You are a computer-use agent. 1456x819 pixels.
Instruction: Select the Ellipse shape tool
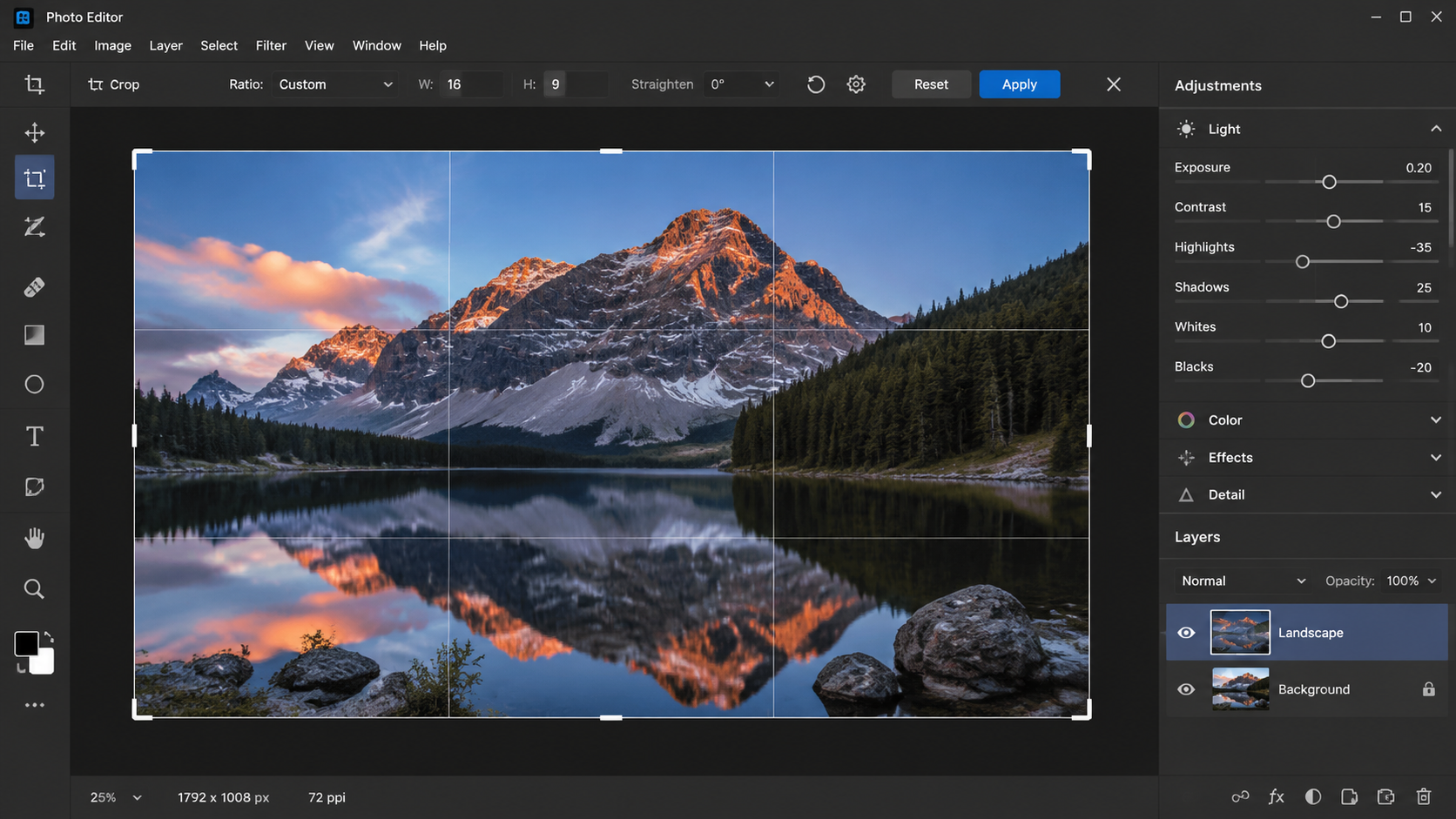point(34,385)
